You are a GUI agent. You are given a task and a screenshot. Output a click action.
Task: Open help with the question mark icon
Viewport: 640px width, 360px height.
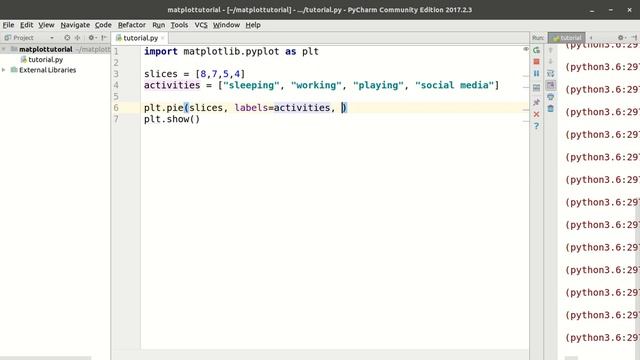[536, 126]
